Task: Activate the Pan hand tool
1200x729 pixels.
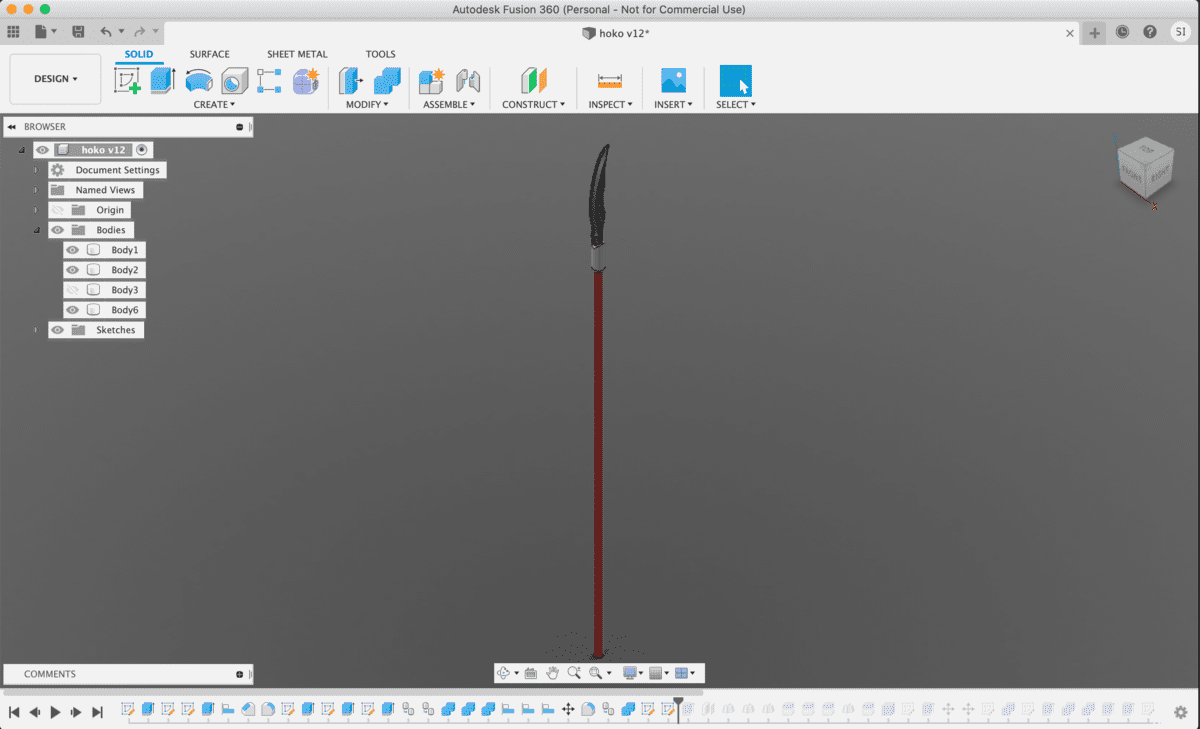Action: point(552,673)
